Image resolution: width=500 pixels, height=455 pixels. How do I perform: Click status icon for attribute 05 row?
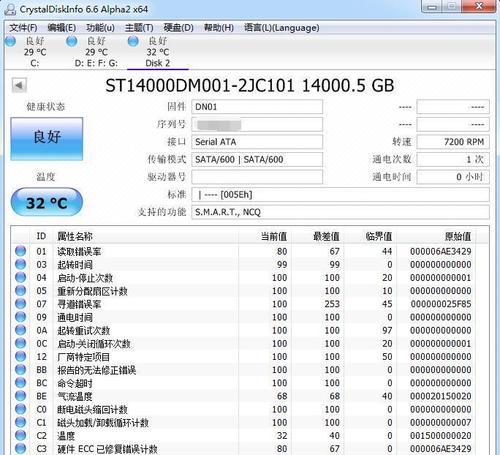point(21,291)
